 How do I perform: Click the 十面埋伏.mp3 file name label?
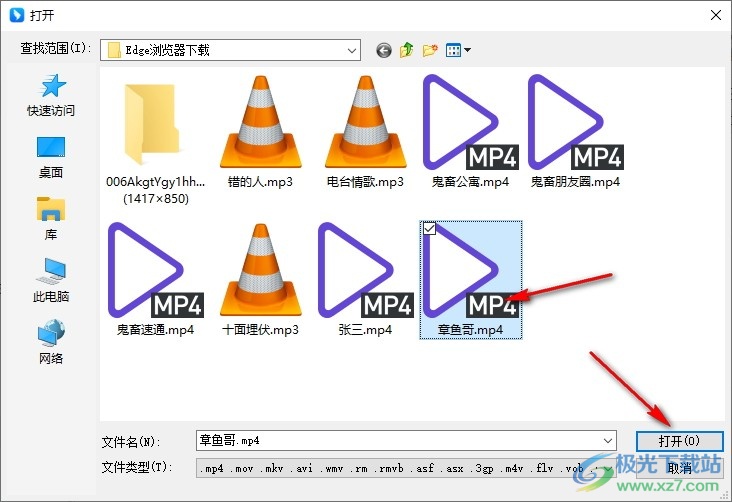(260, 330)
